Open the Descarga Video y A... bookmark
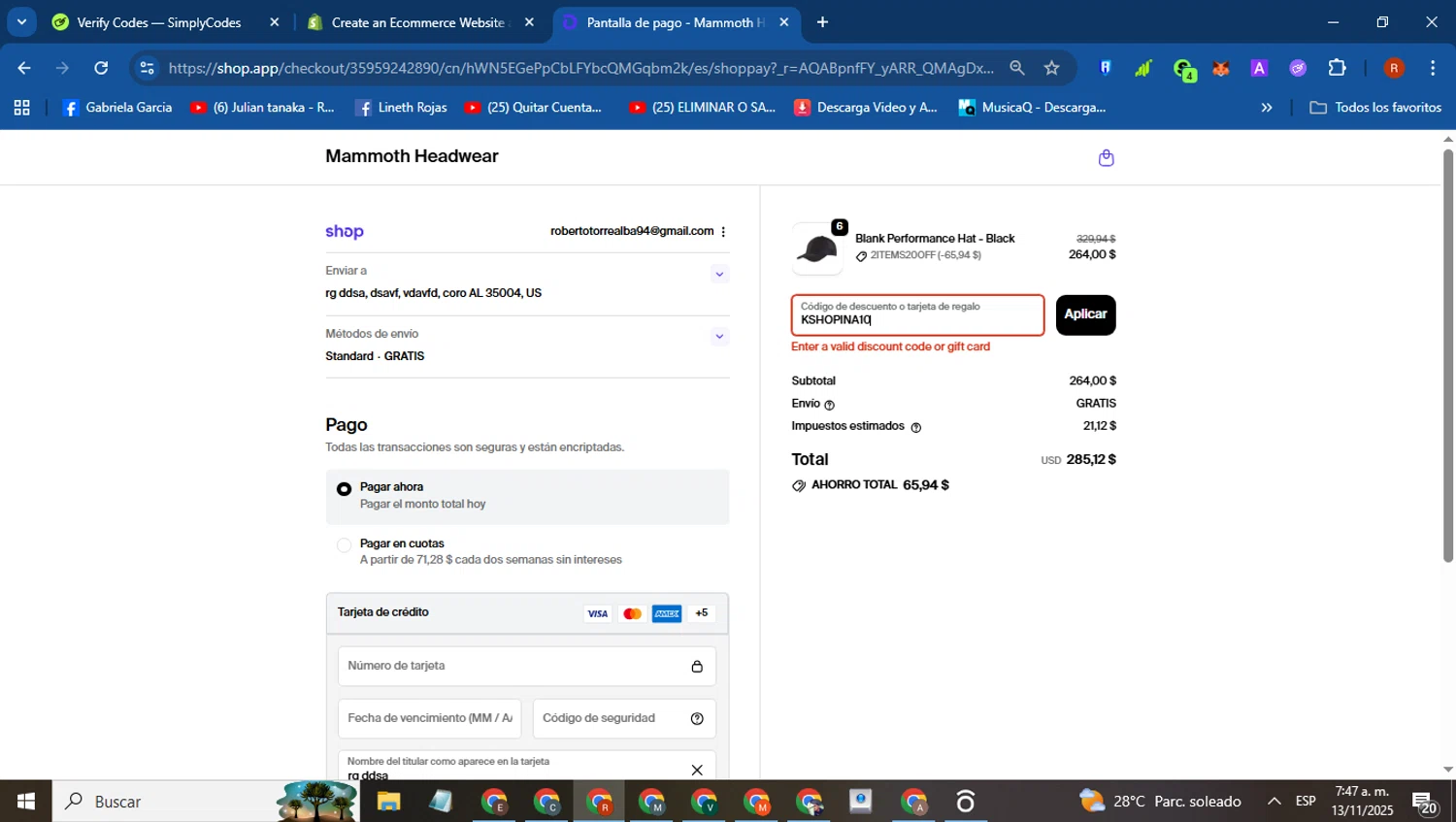Screen dimensions: 1456x822 866,108
